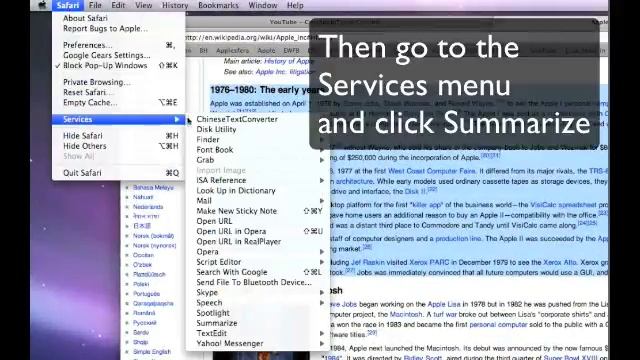Open the Bookmarks menu
This screenshot has height=360, width=640.
coord(218,5)
